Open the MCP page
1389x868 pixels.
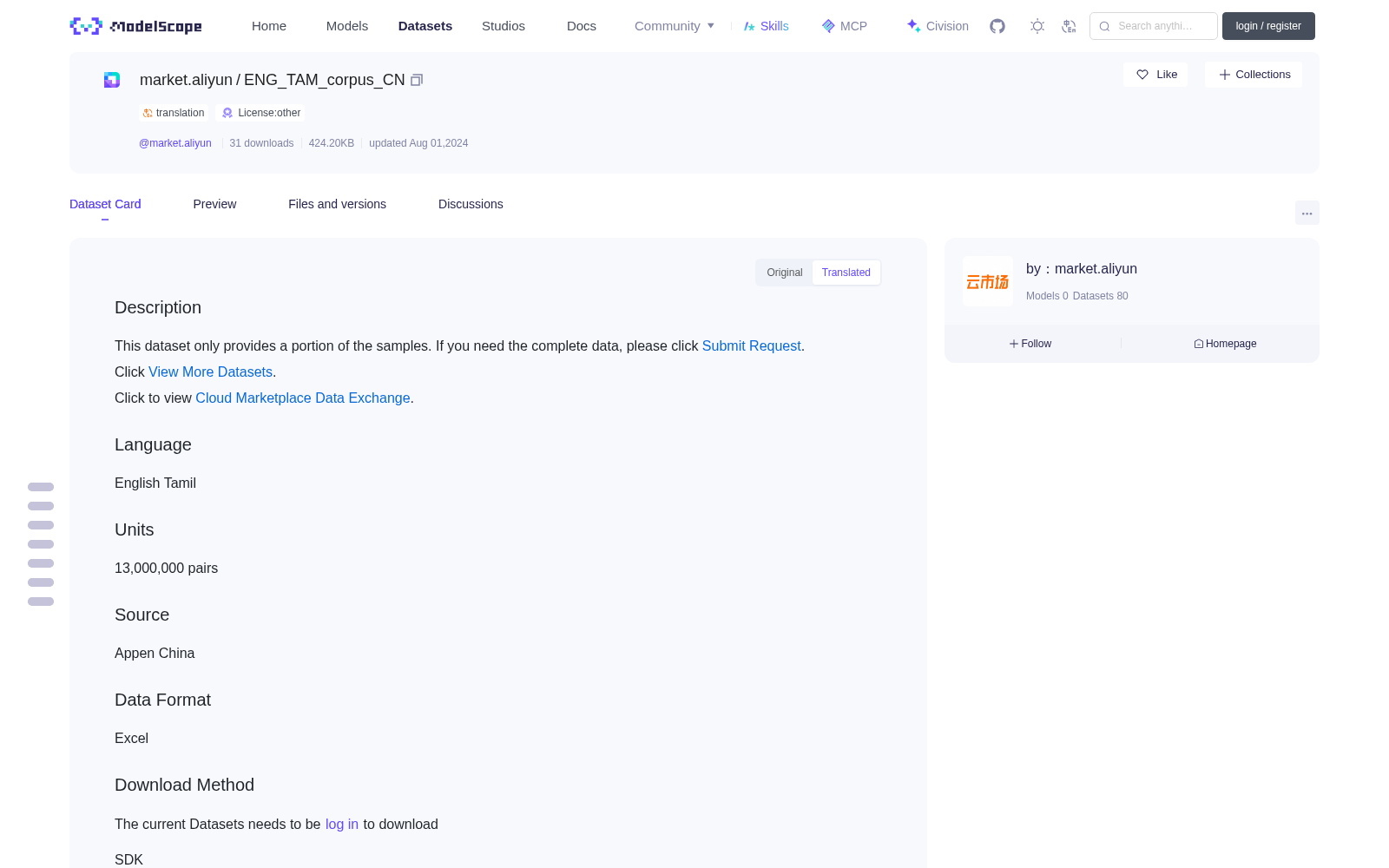845,26
